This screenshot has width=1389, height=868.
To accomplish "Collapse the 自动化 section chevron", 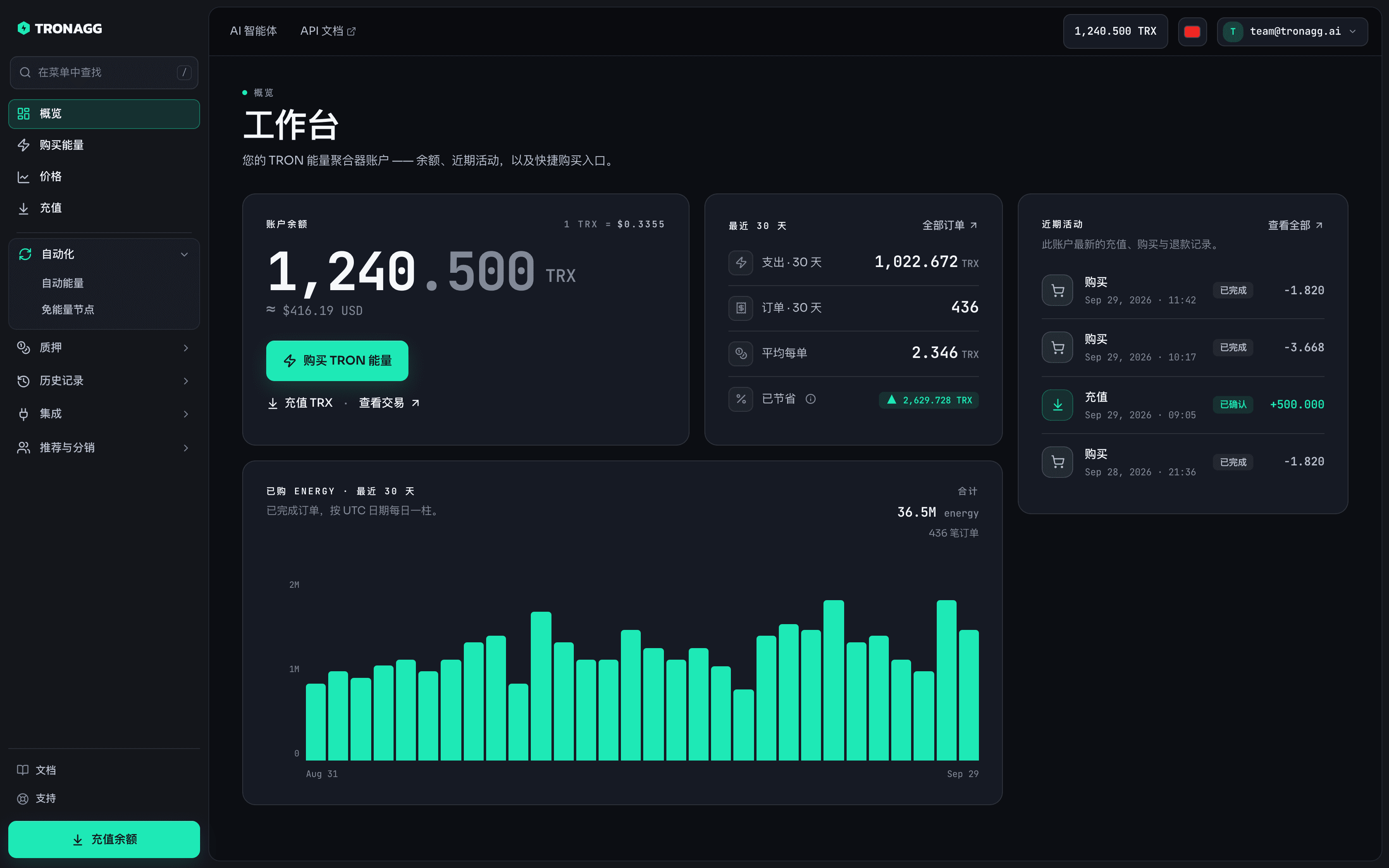I will 184,254.
